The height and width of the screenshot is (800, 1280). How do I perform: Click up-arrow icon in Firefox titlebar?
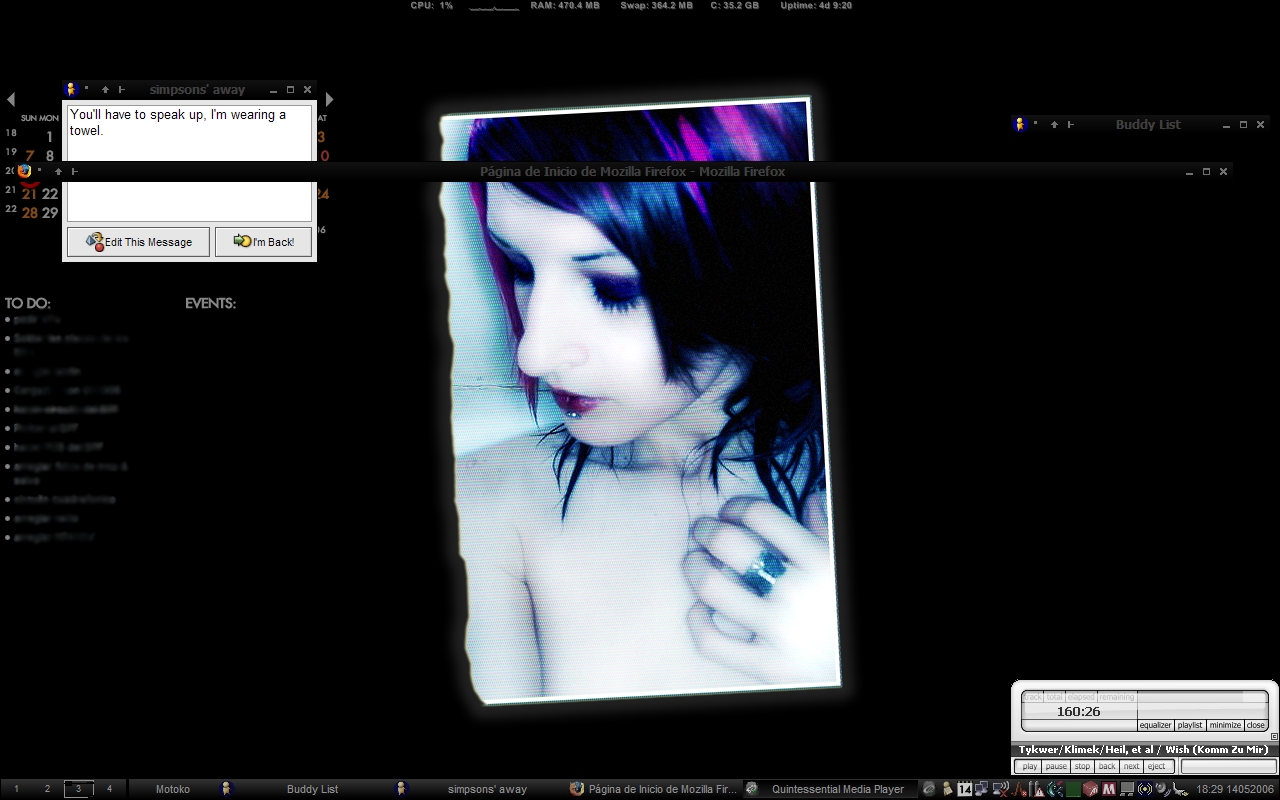(x=58, y=172)
